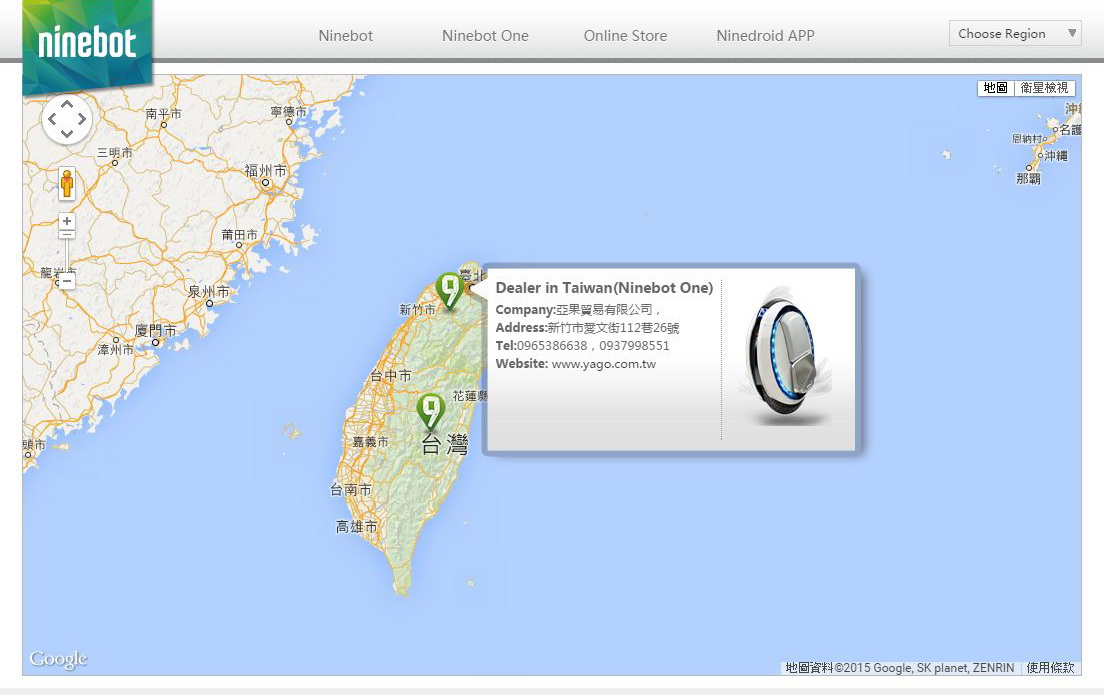Click the 漳州市 city label

(x=115, y=350)
